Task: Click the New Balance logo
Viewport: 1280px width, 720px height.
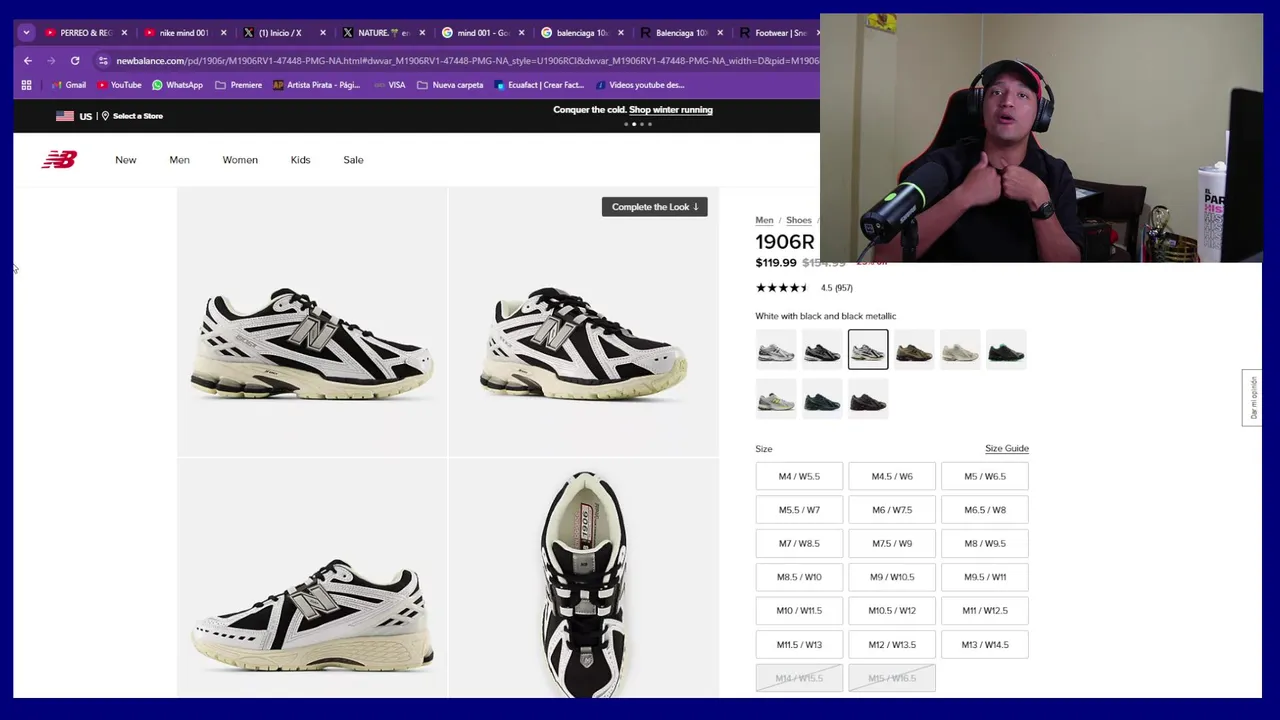Action: [59, 160]
